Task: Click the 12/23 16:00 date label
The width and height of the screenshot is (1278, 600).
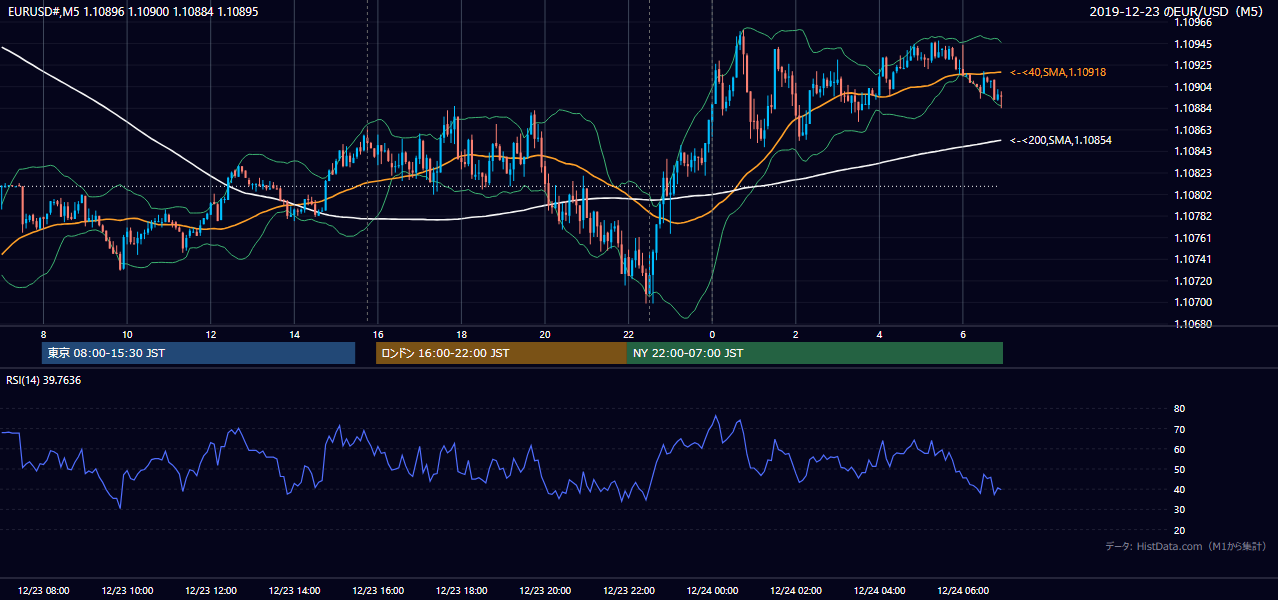Action: pyautogui.click(x=378, y=590)
